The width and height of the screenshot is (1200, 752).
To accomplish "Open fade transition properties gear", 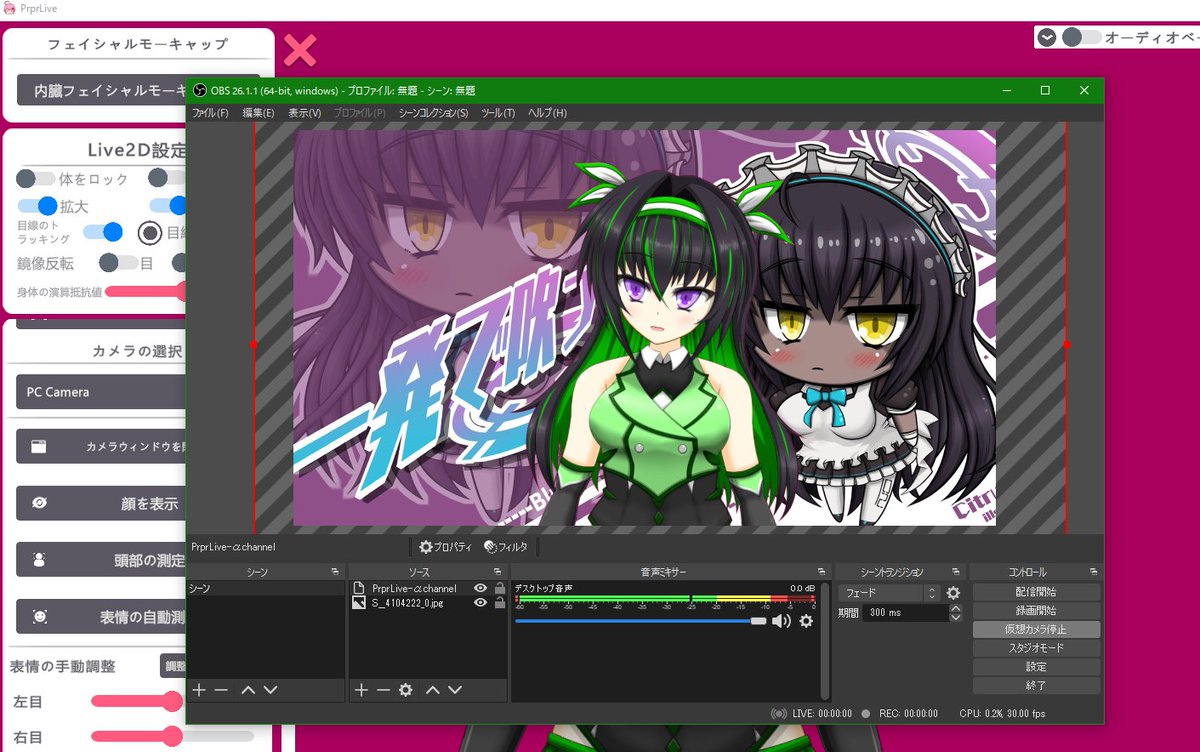I will coord(953,593).
